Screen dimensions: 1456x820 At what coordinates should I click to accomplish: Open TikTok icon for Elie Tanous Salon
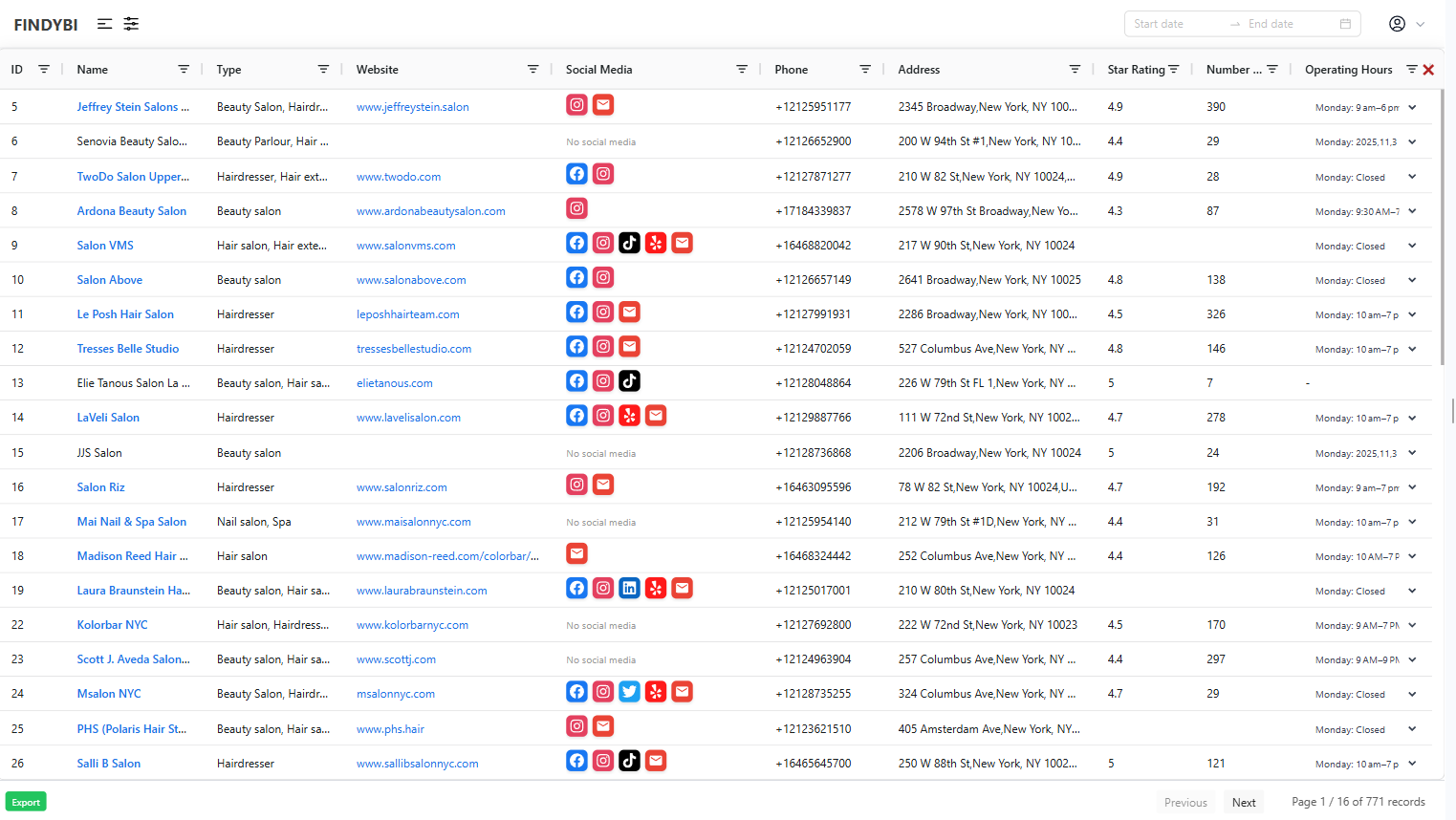[629, 381]
